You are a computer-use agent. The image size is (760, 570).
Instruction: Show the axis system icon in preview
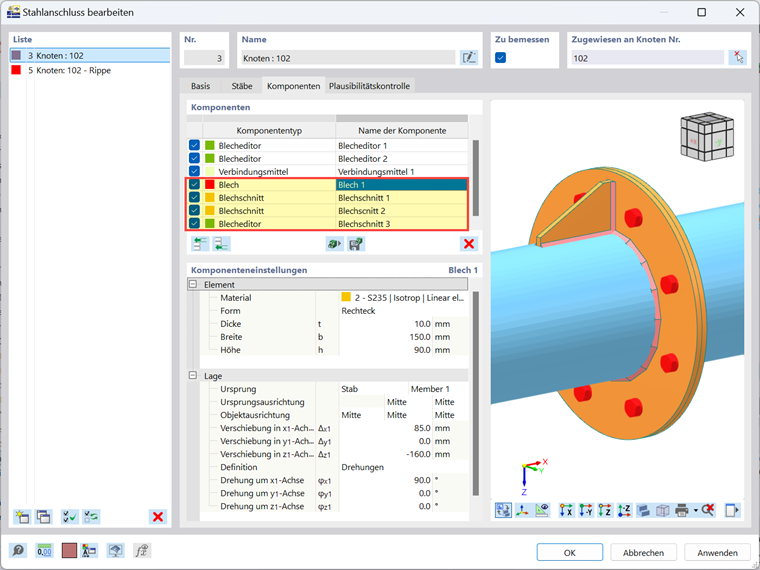pos(522,510)
